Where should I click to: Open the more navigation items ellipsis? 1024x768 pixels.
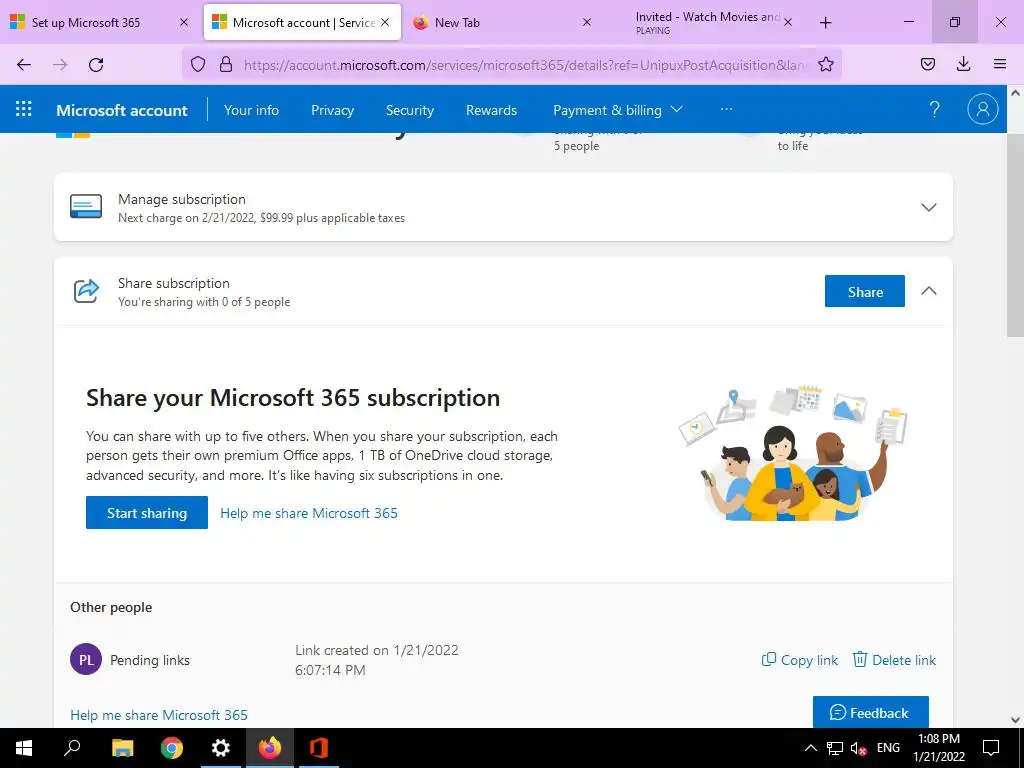726,109
